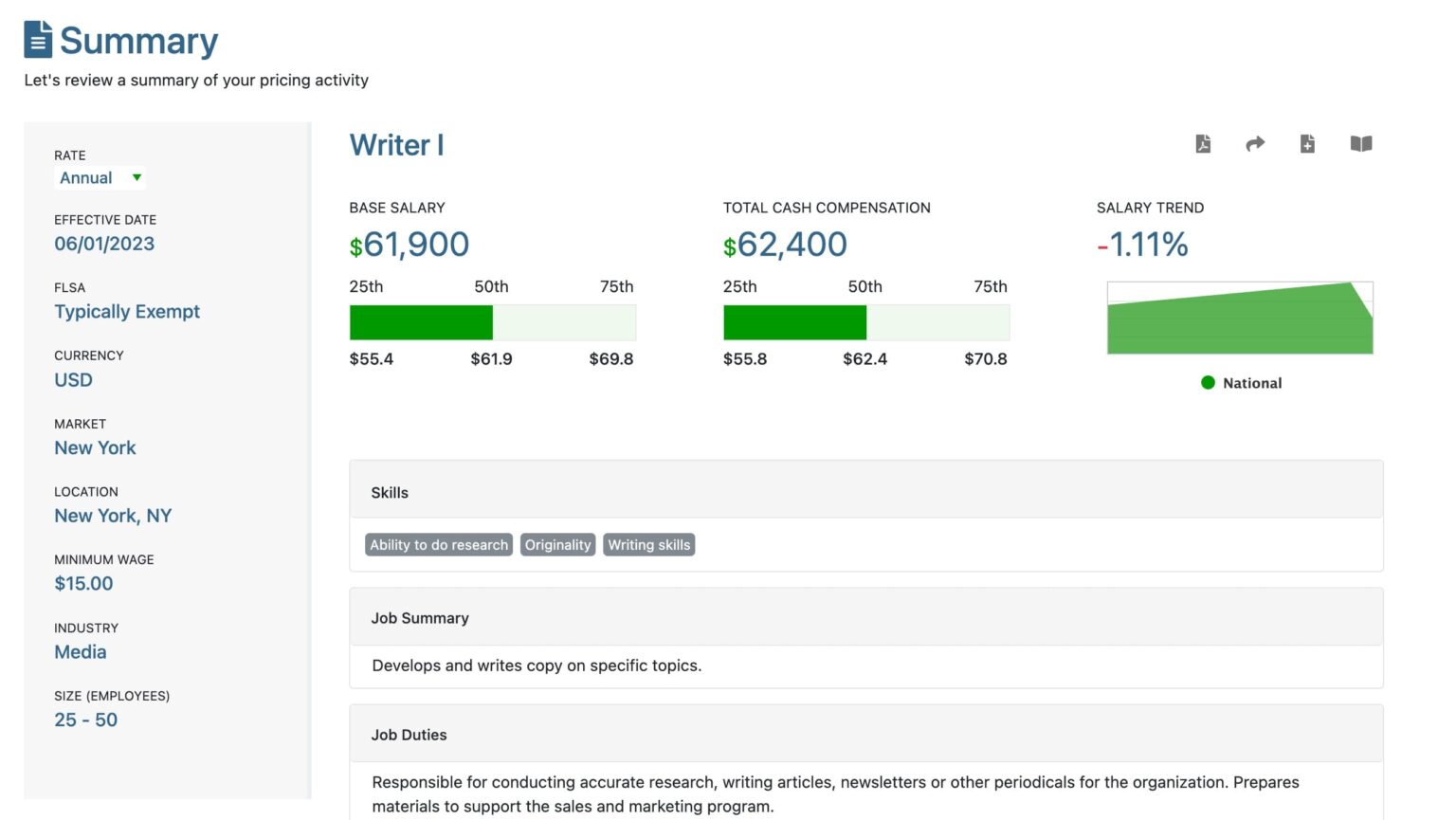The image size is (1456, 820).
Task: Export the report as PDF icon
Action: coord(1203,144)
